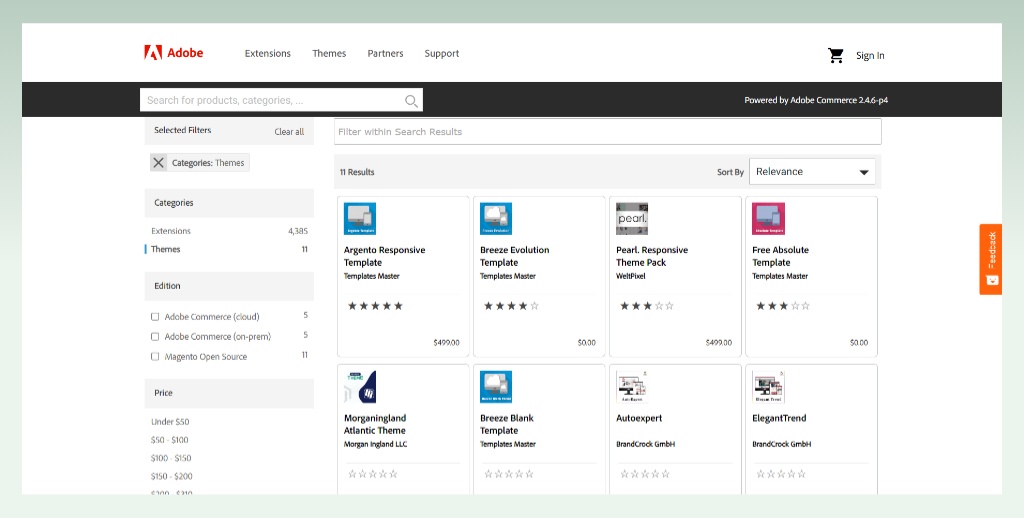Click Filter within Search Results field
1024x518 pixels.
(x=607, y=131)
